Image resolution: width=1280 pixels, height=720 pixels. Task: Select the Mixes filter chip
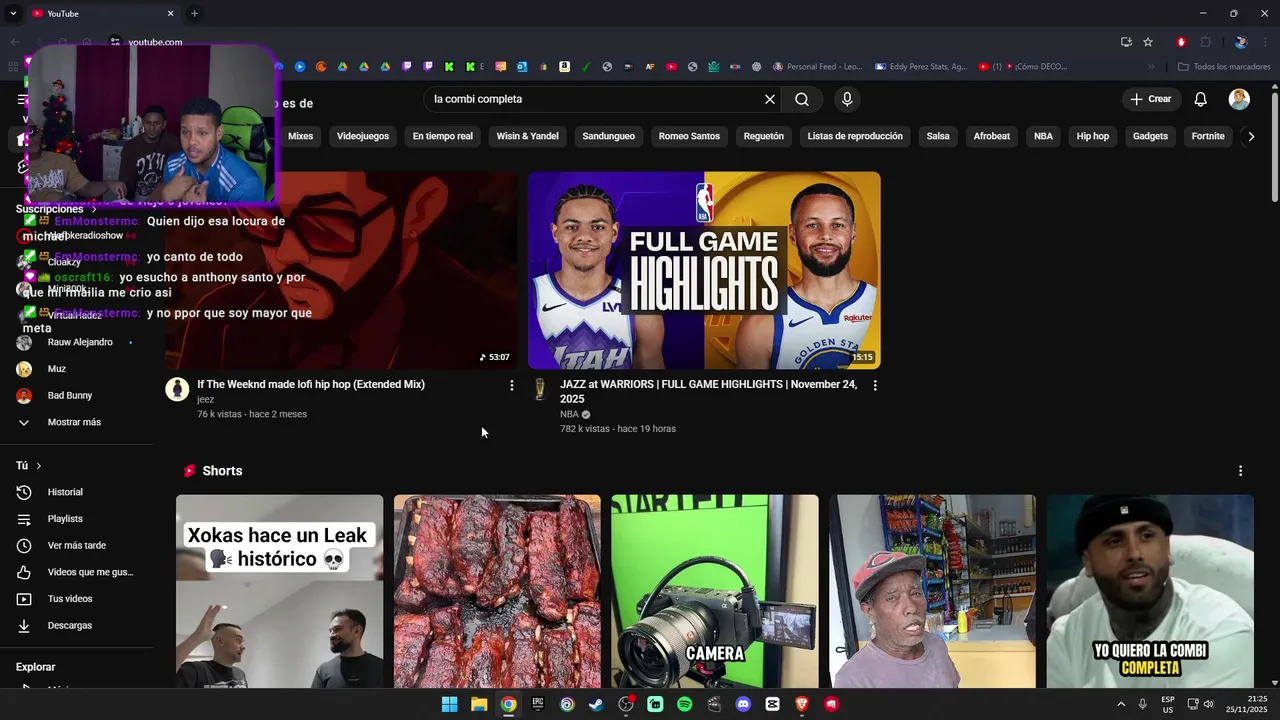[x=300, y=136]
